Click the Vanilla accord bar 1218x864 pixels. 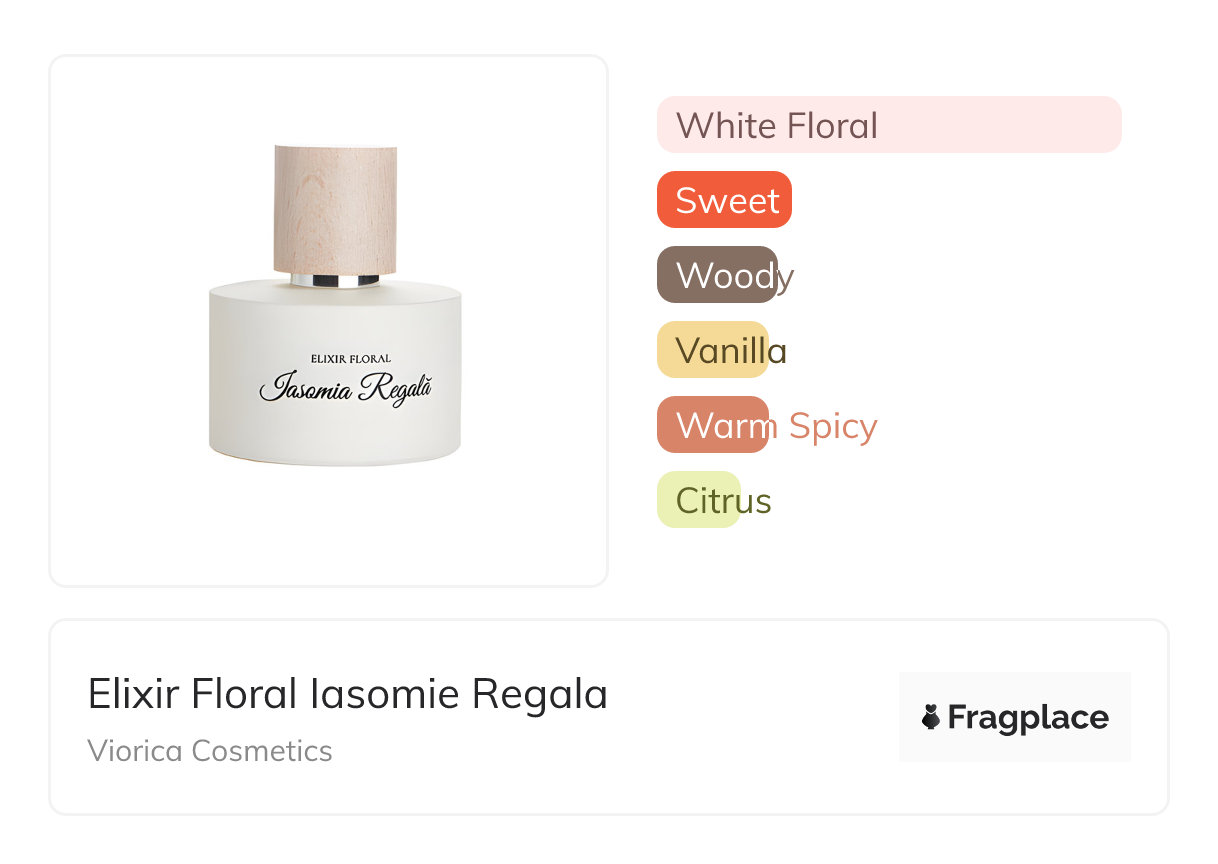[712, 350]
